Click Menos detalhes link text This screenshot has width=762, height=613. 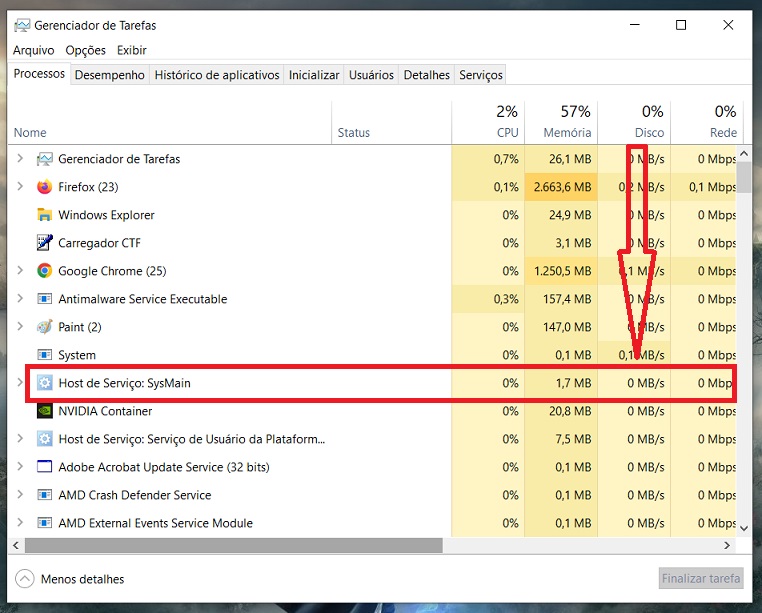(x=83, y=579)
